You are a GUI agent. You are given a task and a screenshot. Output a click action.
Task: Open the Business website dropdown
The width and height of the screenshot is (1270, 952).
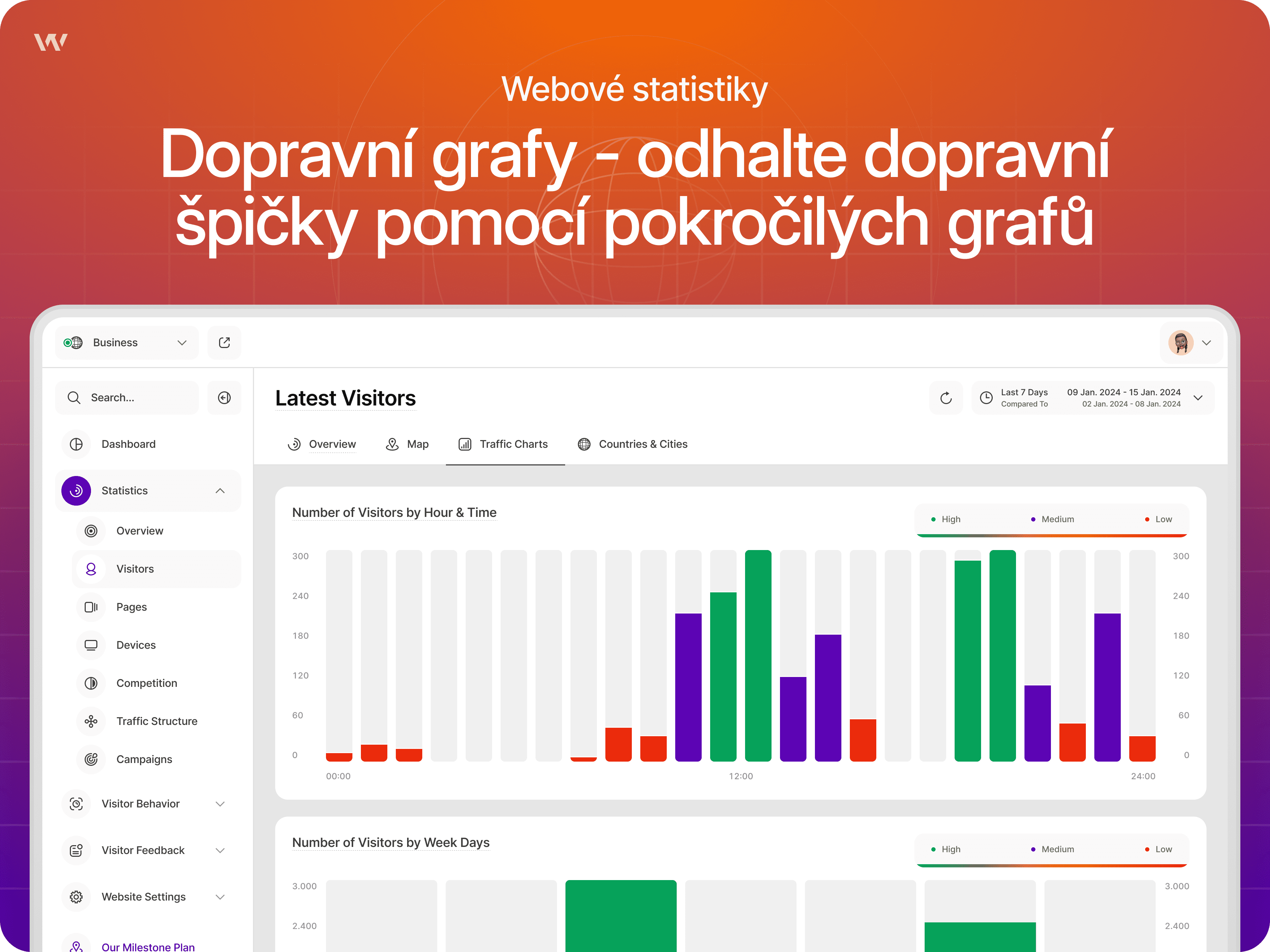(127, 343)
